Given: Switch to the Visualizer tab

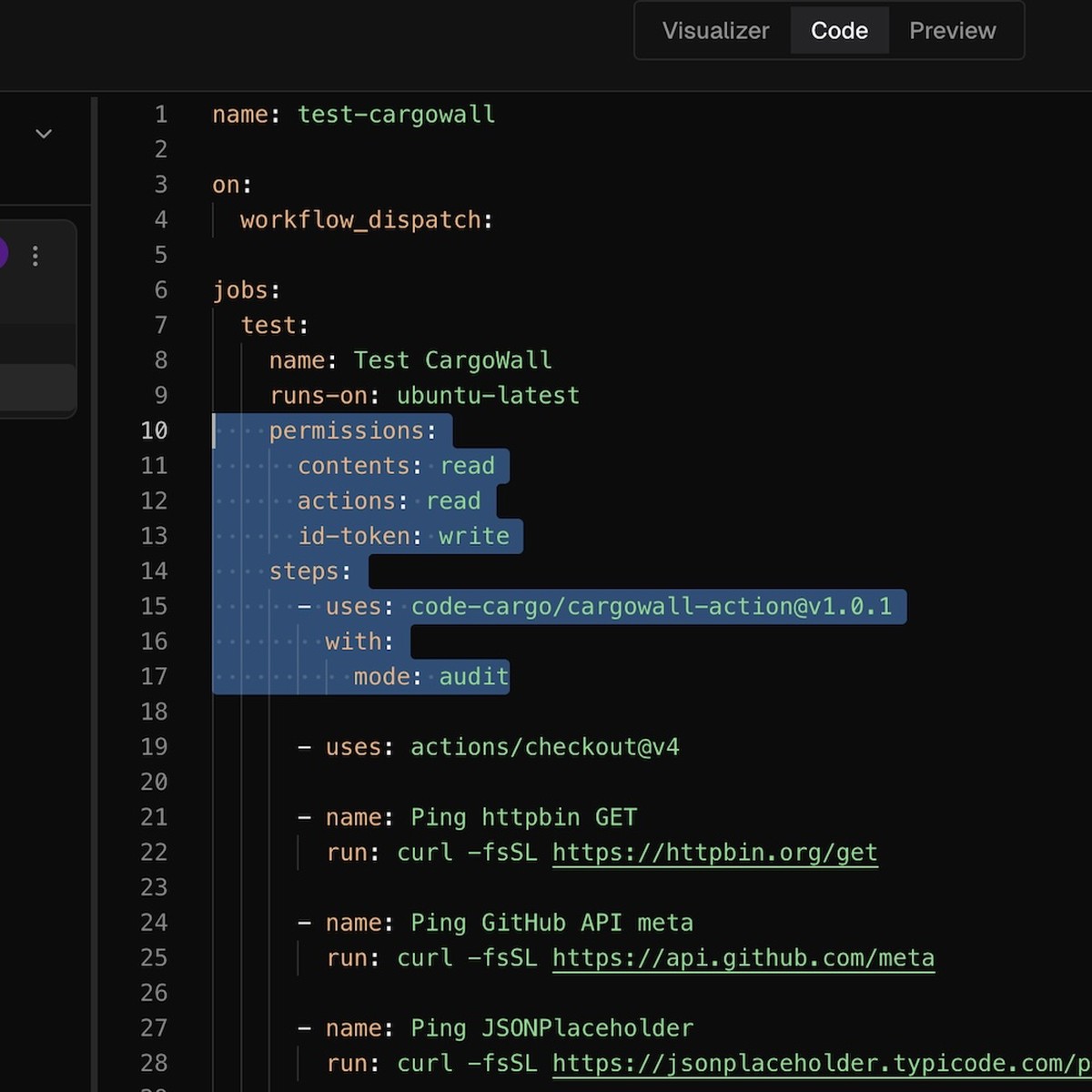Looking at the screenshot, I should coord(715,31).
